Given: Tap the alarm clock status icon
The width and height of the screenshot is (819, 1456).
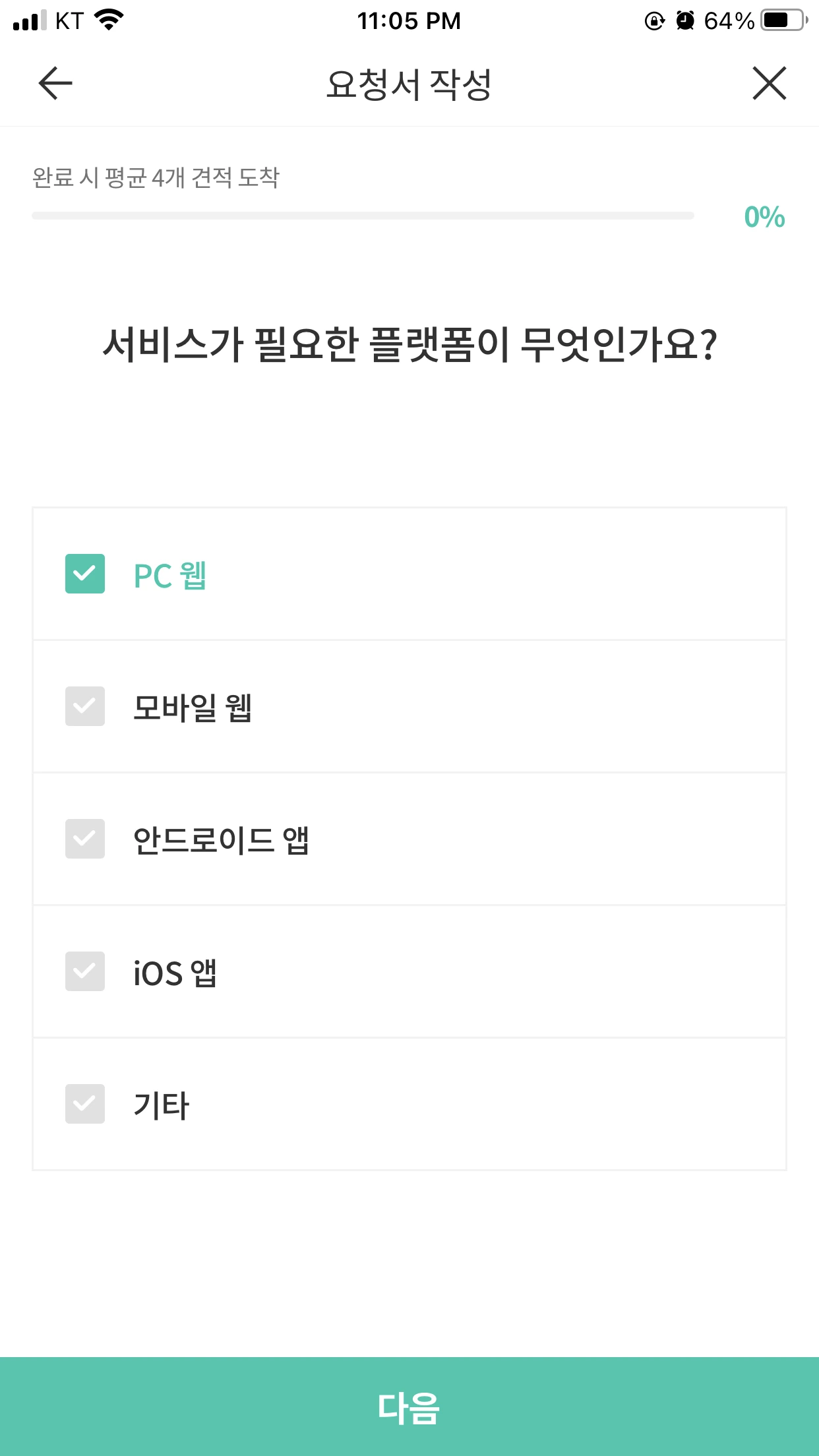Looking at the screenshot, I should coord(685,21).
